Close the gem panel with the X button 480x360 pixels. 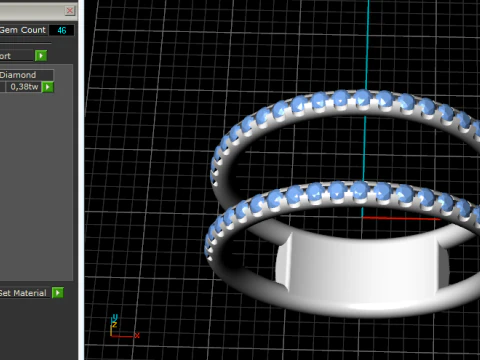tap(70, 11)
